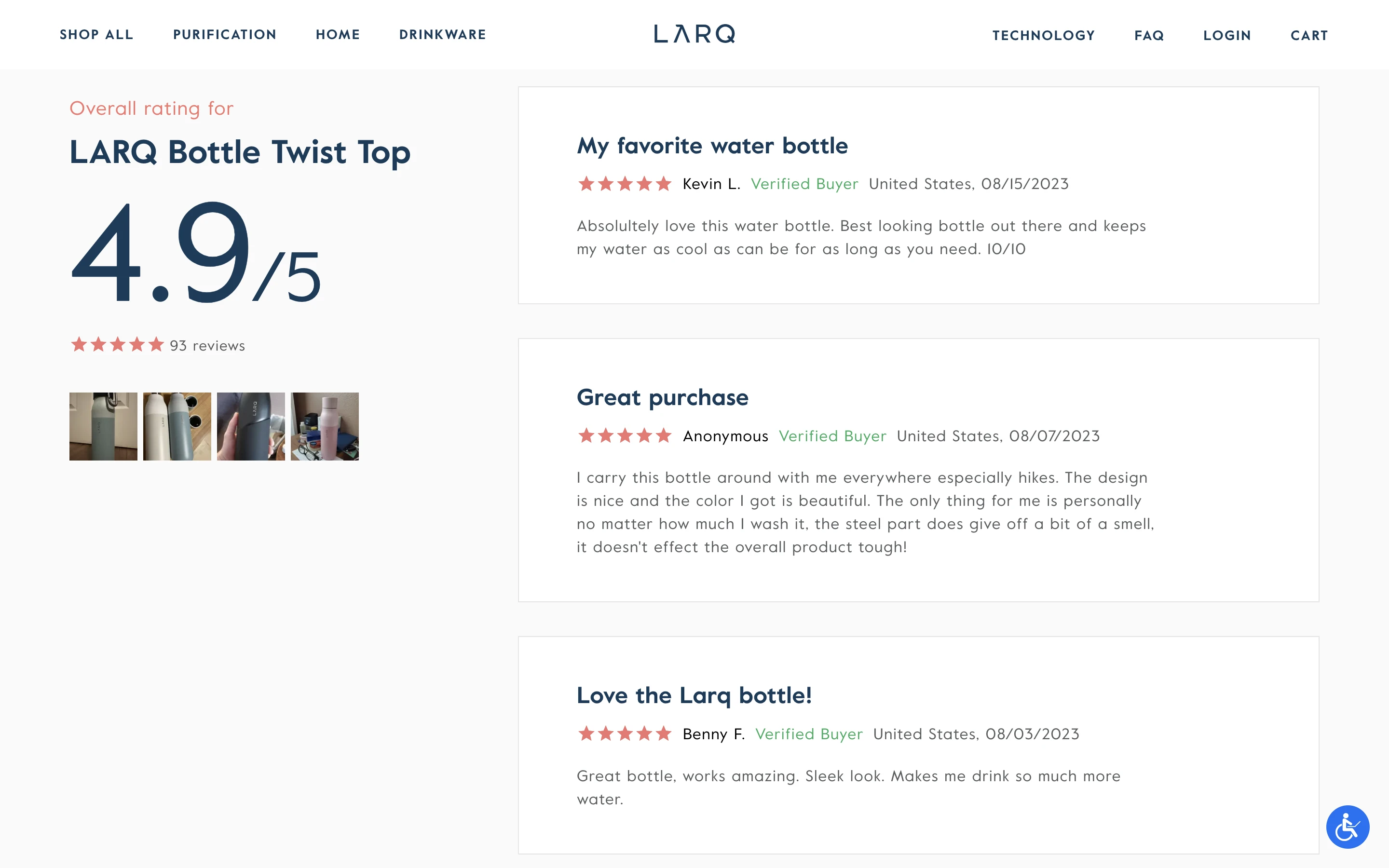This screenshot has height=868, width=1389.
Task: Click the Login link
Action: pos(1227,36)
